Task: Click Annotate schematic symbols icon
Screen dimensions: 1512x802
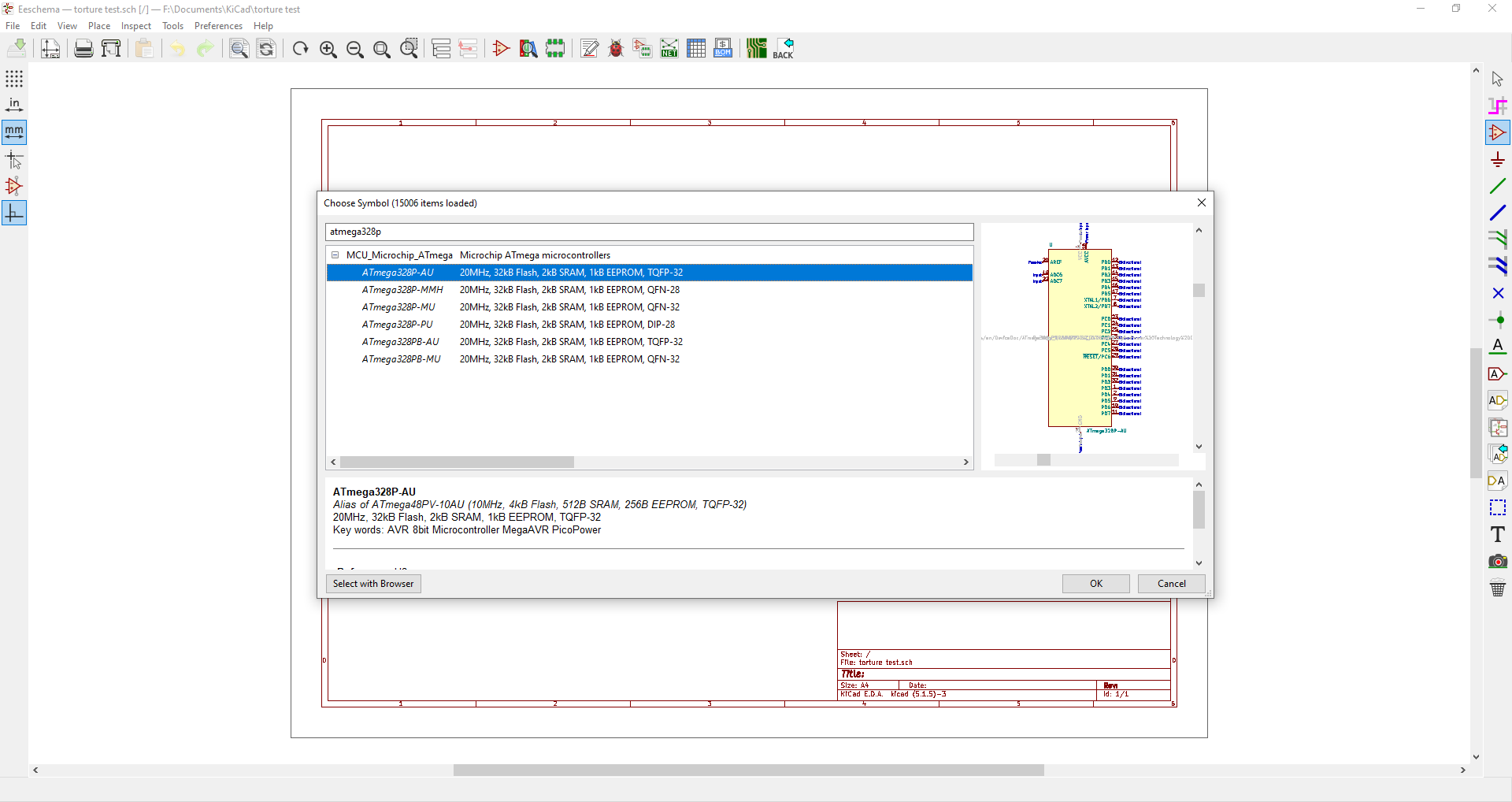Action: point(589,49)
